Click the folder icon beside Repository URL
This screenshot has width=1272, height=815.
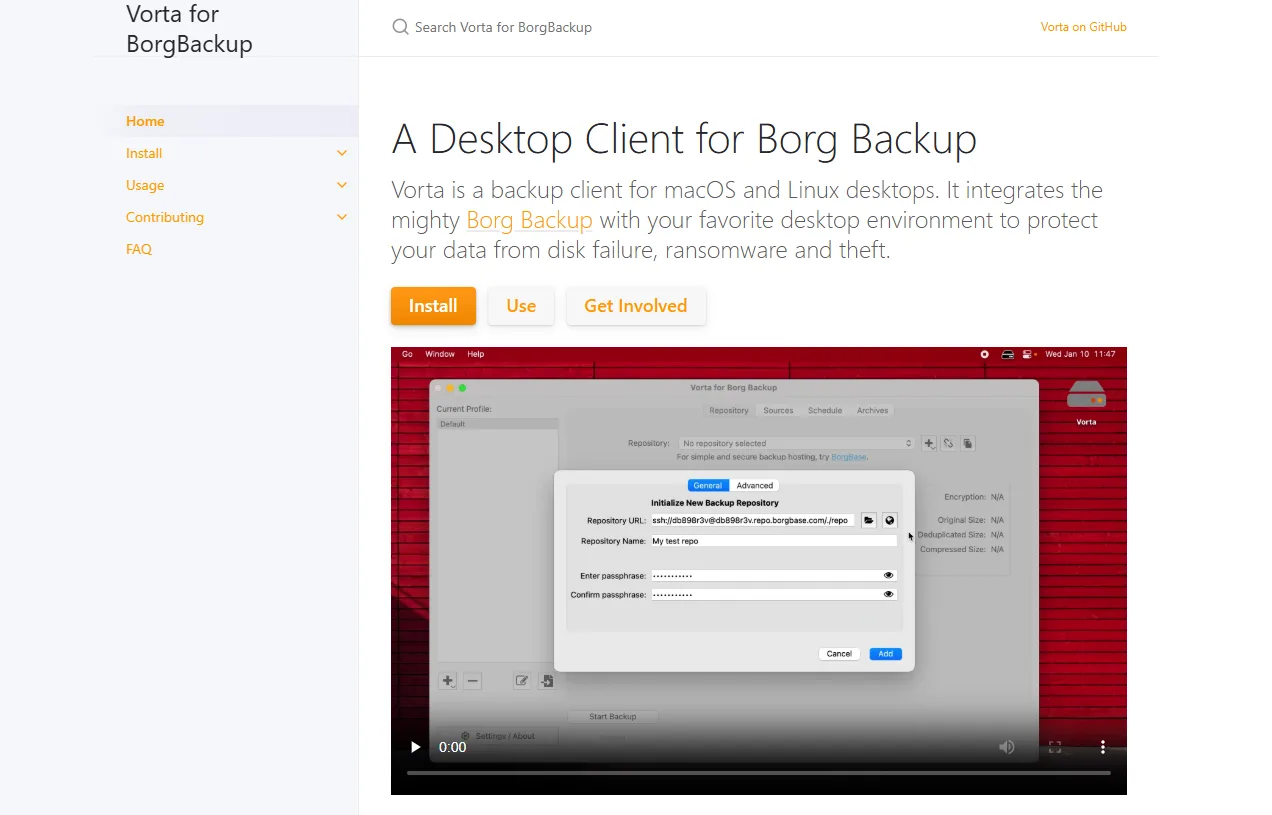coord(869,520)
